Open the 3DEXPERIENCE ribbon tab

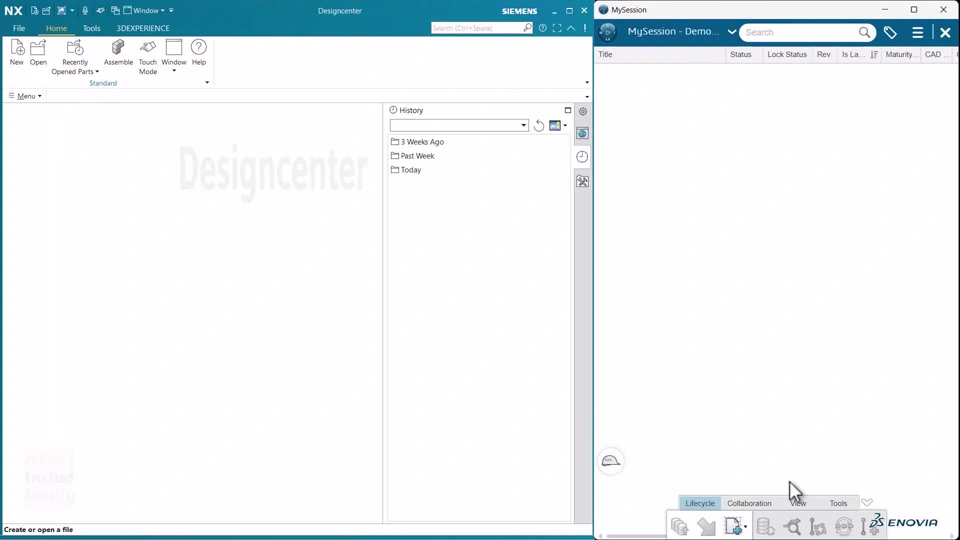[x=143, y=28]
